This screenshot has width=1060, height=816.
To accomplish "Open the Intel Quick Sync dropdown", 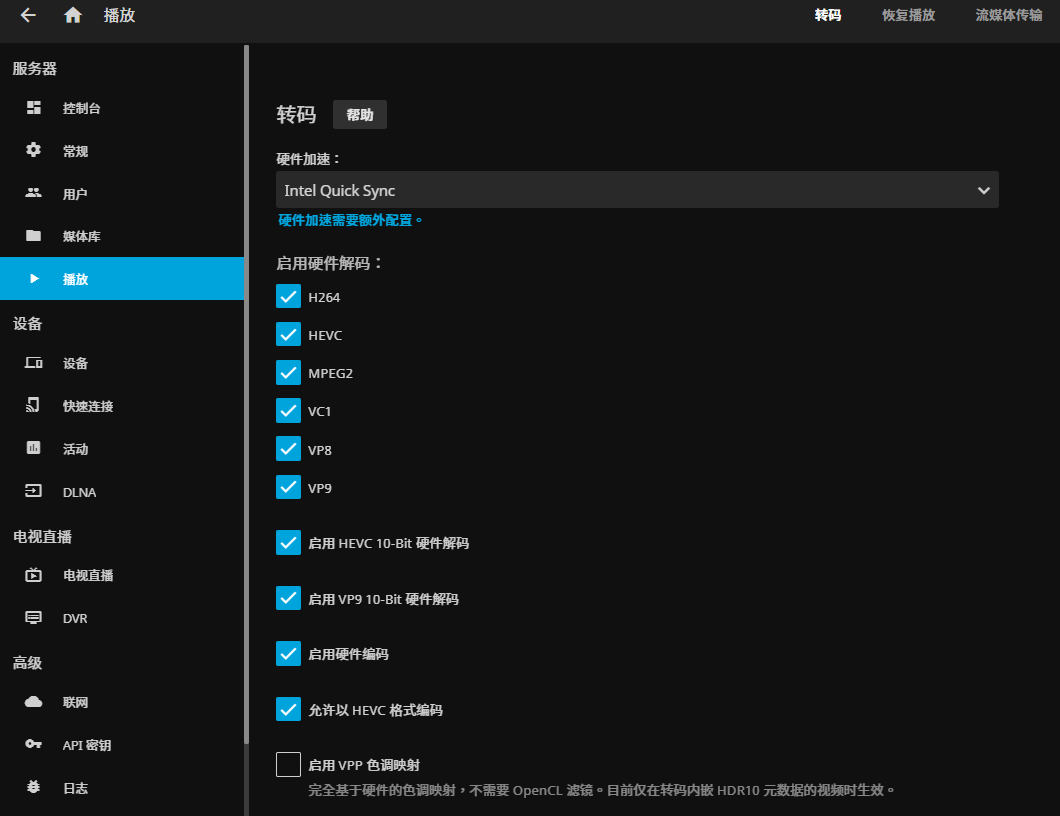I will (637, 189).
